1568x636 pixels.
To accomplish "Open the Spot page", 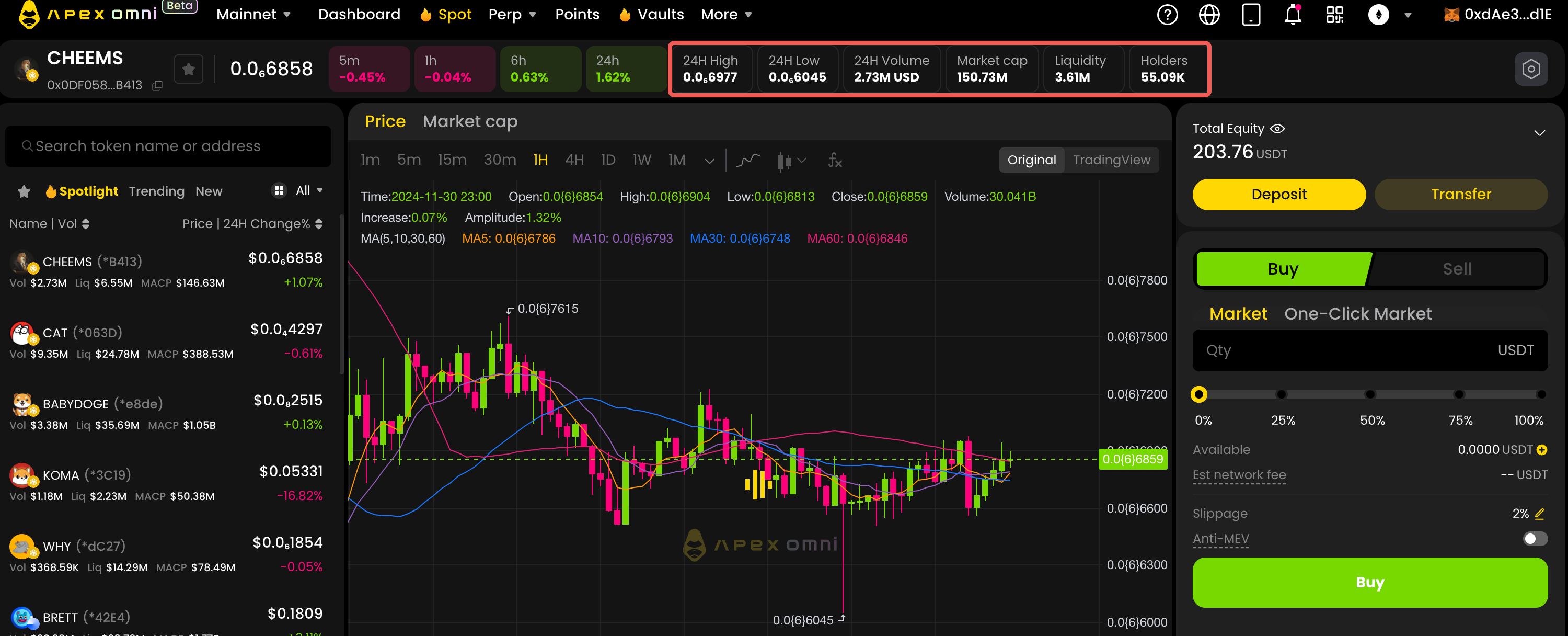I will click(445, 15).
